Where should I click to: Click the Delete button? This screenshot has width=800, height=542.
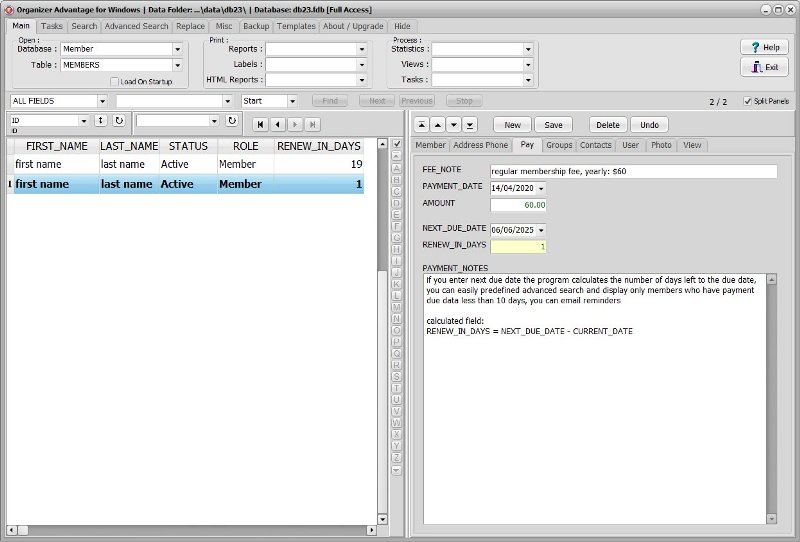point(608,125)
